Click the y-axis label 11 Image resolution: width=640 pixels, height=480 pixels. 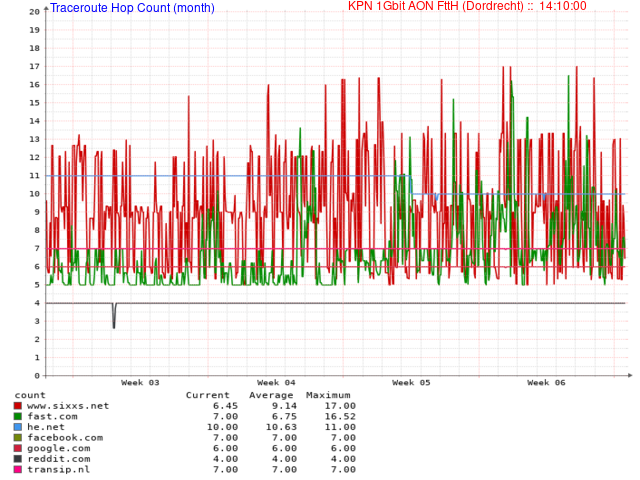(x=34, y=176)
